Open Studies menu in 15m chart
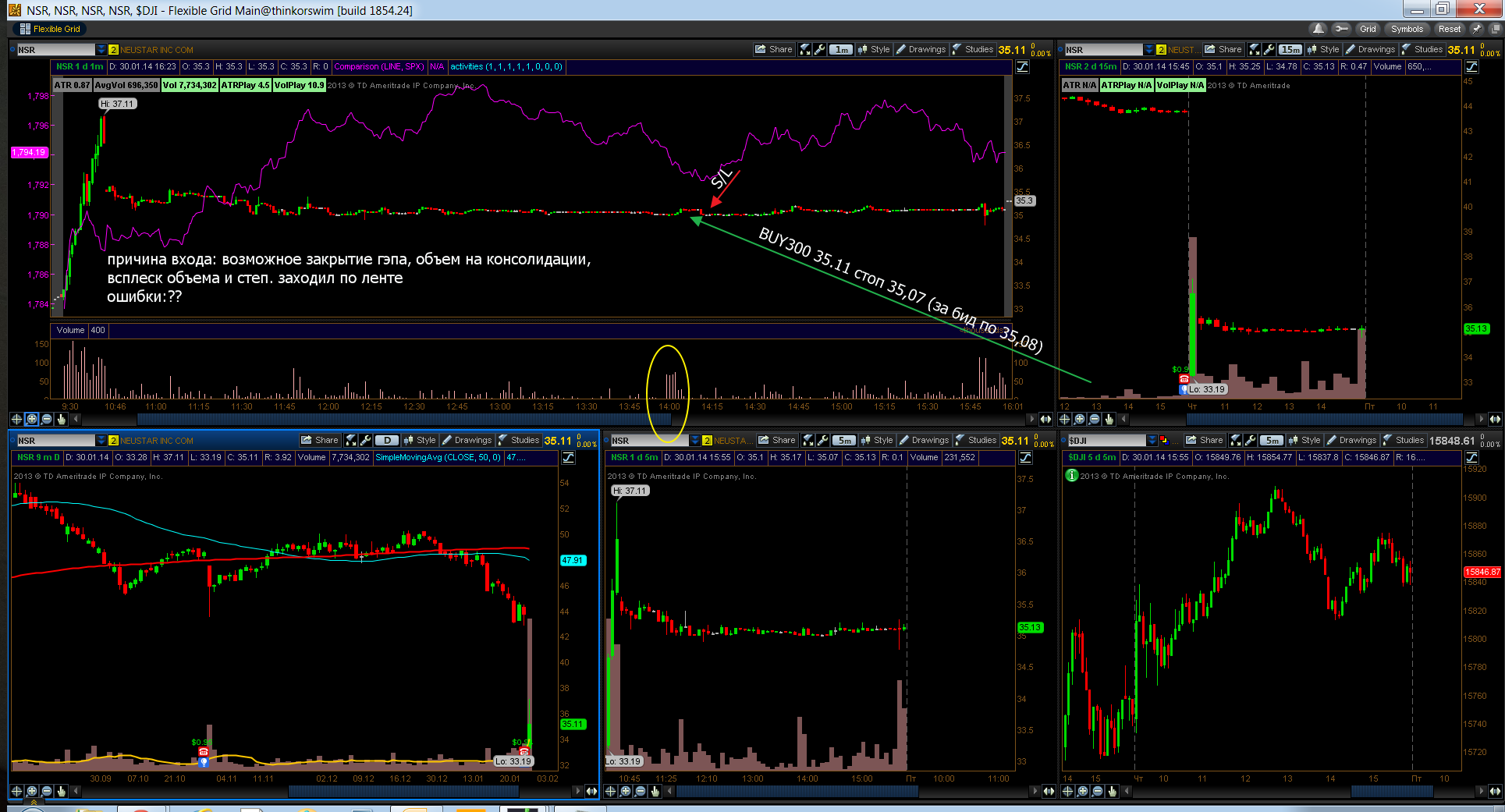Image resolution: width=1505 pixels, height=812 pixels. point(1422,49)
